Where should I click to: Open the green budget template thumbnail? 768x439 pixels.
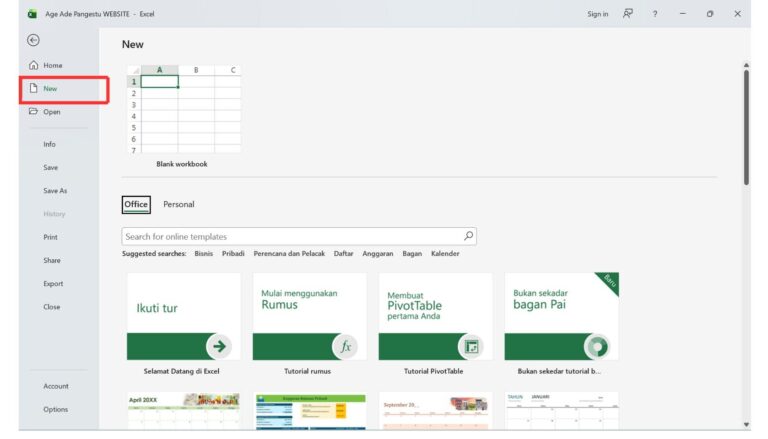coord(310,411)
